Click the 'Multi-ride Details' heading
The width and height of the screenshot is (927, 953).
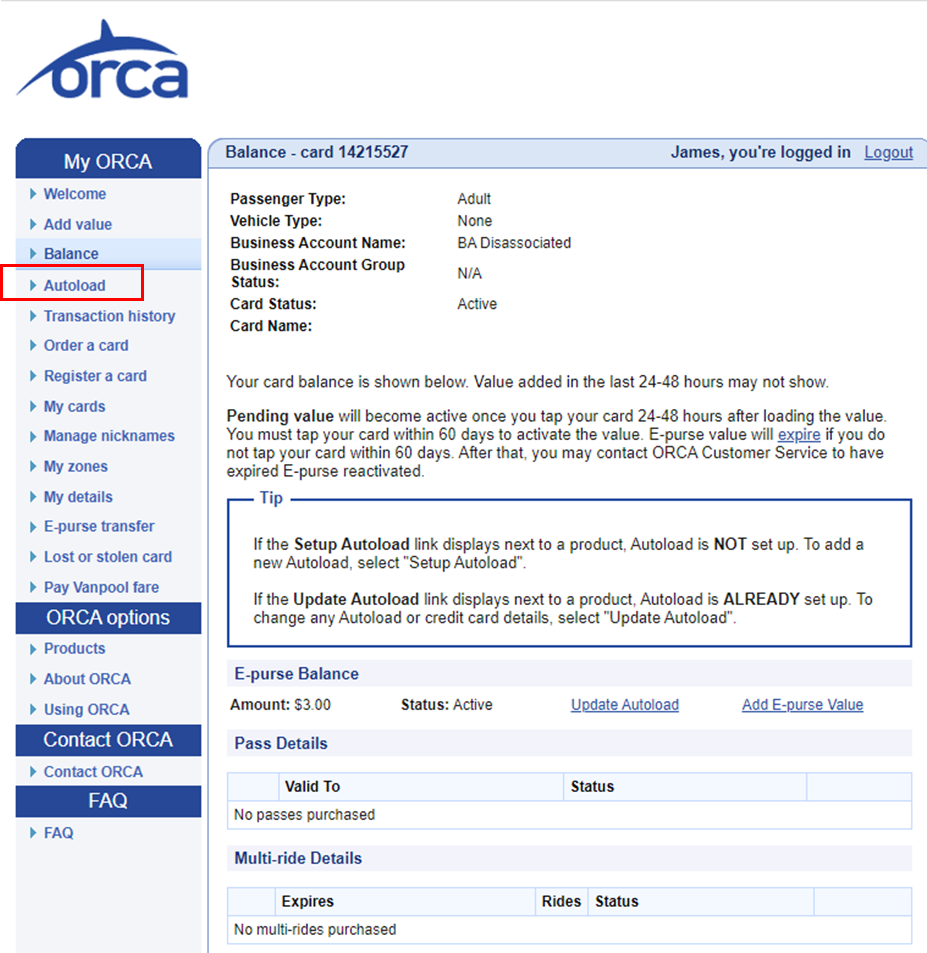click(298, 858)
